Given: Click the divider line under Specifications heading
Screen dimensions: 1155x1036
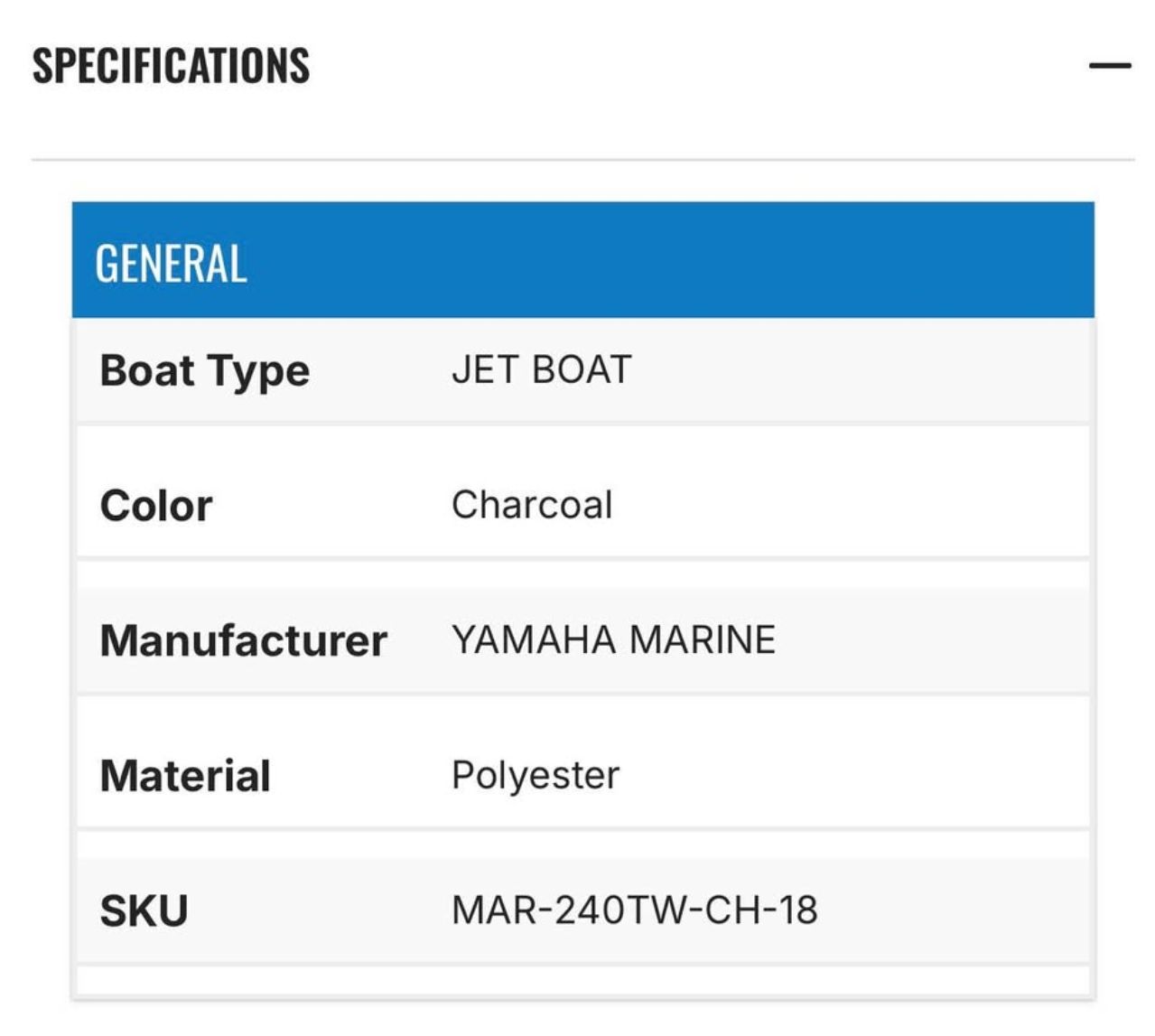Looking at the screenshot, I should point(582,160).
